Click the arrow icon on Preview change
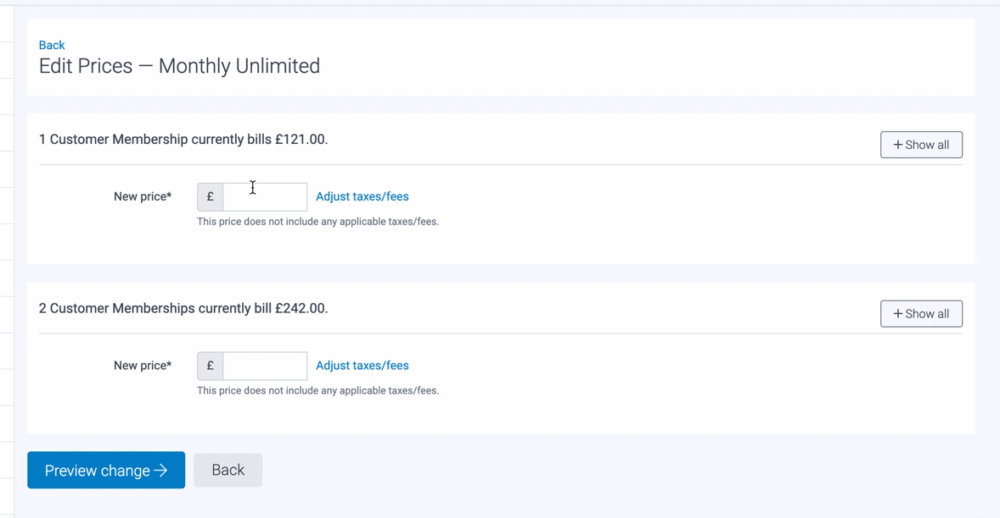 tap(161, 471)
